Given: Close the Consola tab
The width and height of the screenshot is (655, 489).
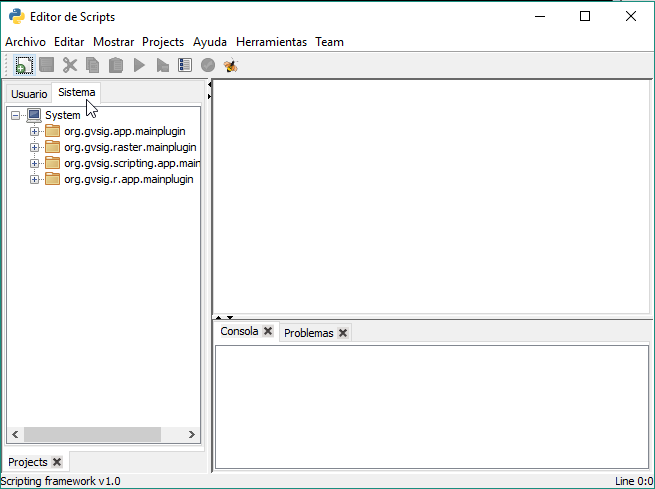Looking at the screenshot, I should pos(268,332).
